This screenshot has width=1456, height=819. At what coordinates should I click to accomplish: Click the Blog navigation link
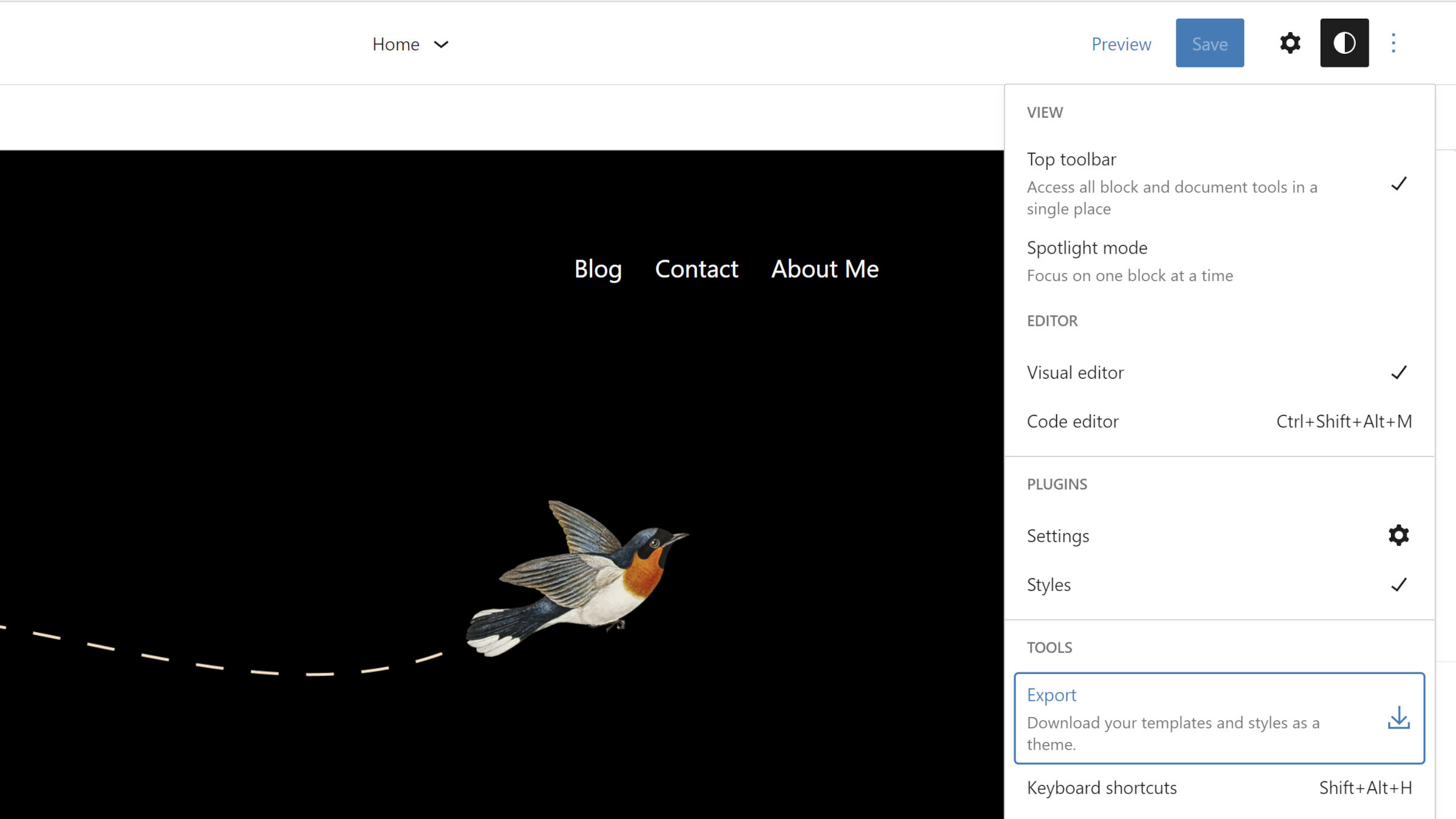point(598,269)
